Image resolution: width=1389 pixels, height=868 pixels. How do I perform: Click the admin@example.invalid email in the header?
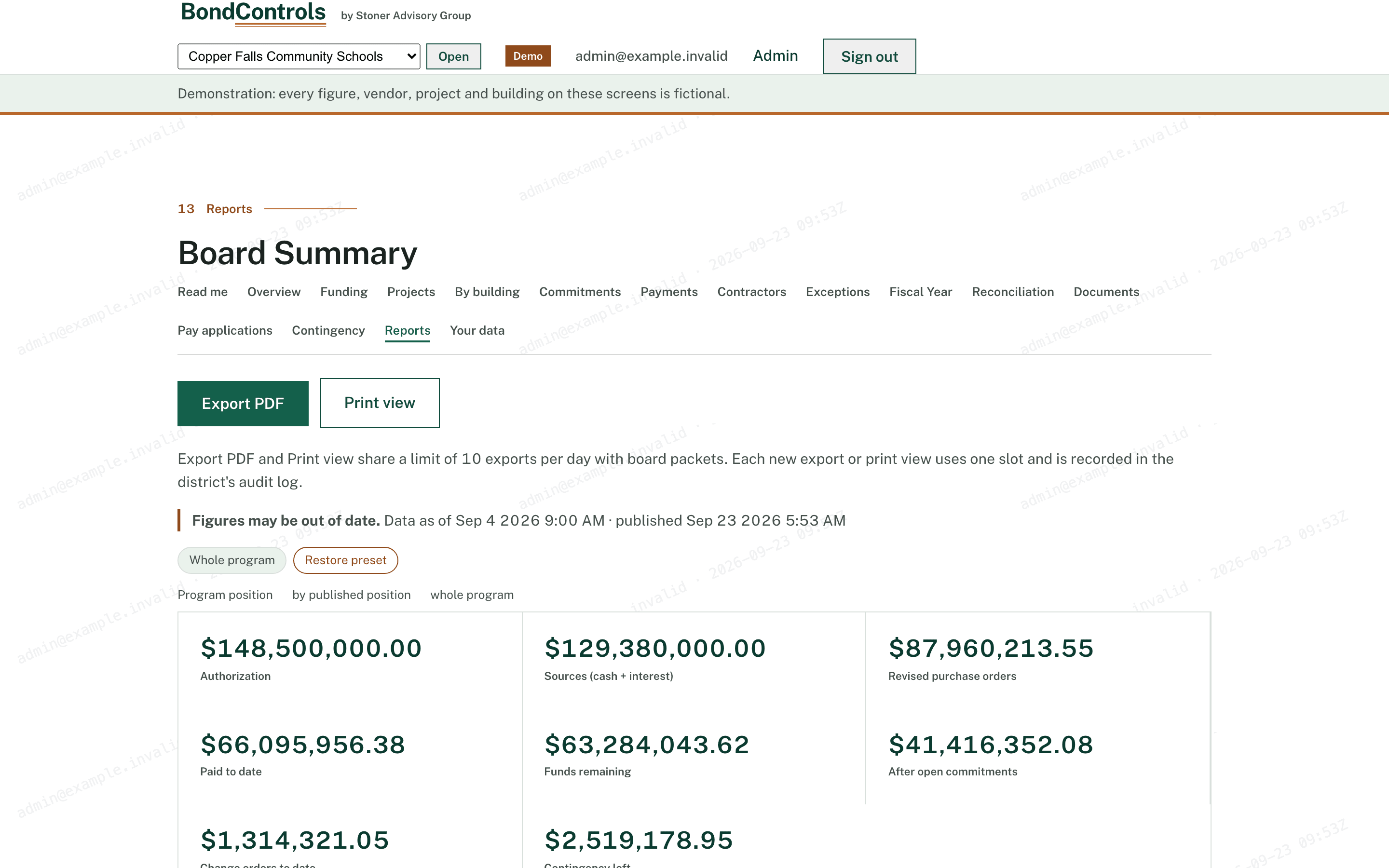coord(652,55)
